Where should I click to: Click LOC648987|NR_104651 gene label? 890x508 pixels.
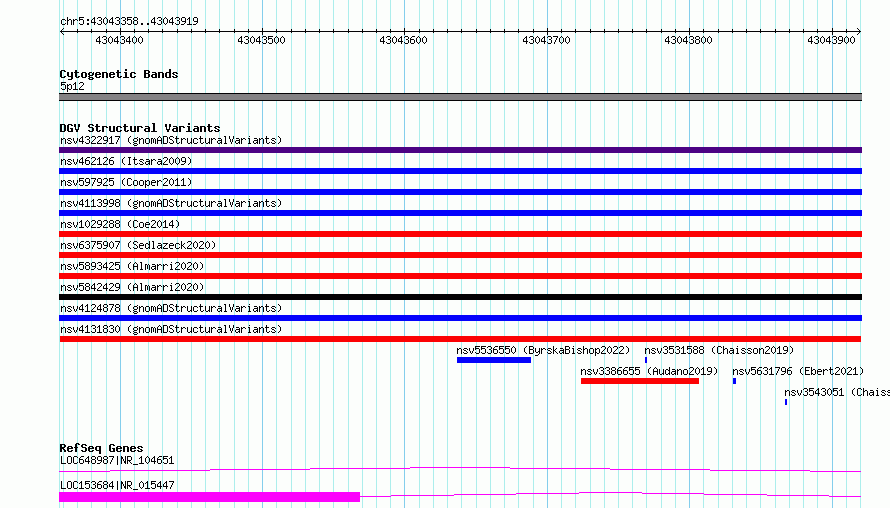pos(117,460)
